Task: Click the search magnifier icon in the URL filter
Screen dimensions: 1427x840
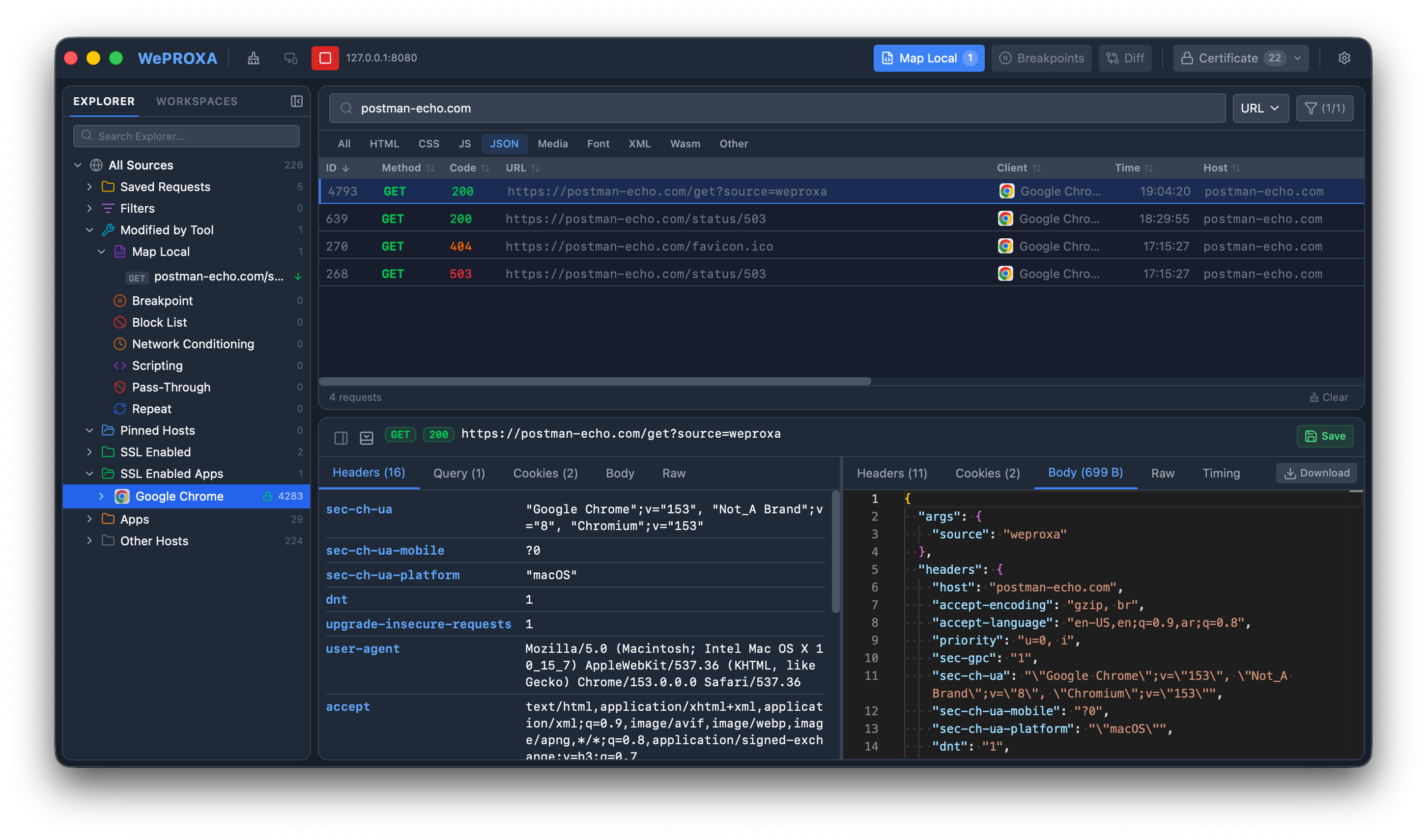Action: [346, 108]
